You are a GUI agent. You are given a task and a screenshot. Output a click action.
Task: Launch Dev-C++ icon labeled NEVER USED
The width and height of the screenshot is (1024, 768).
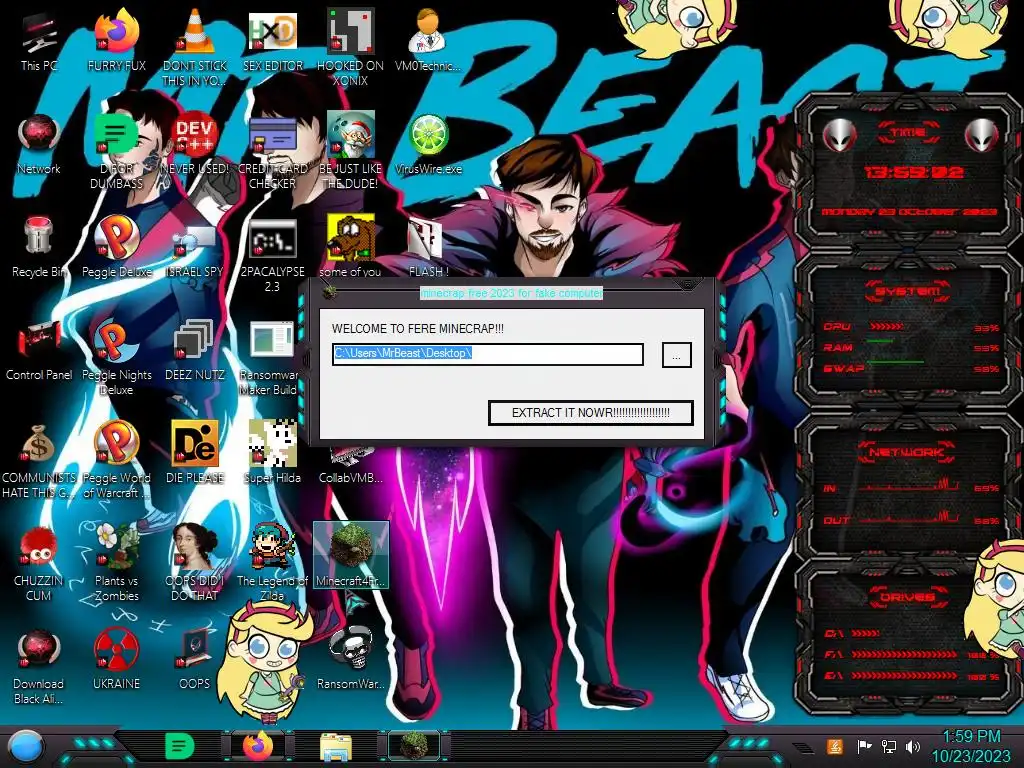tap(195, 144)
